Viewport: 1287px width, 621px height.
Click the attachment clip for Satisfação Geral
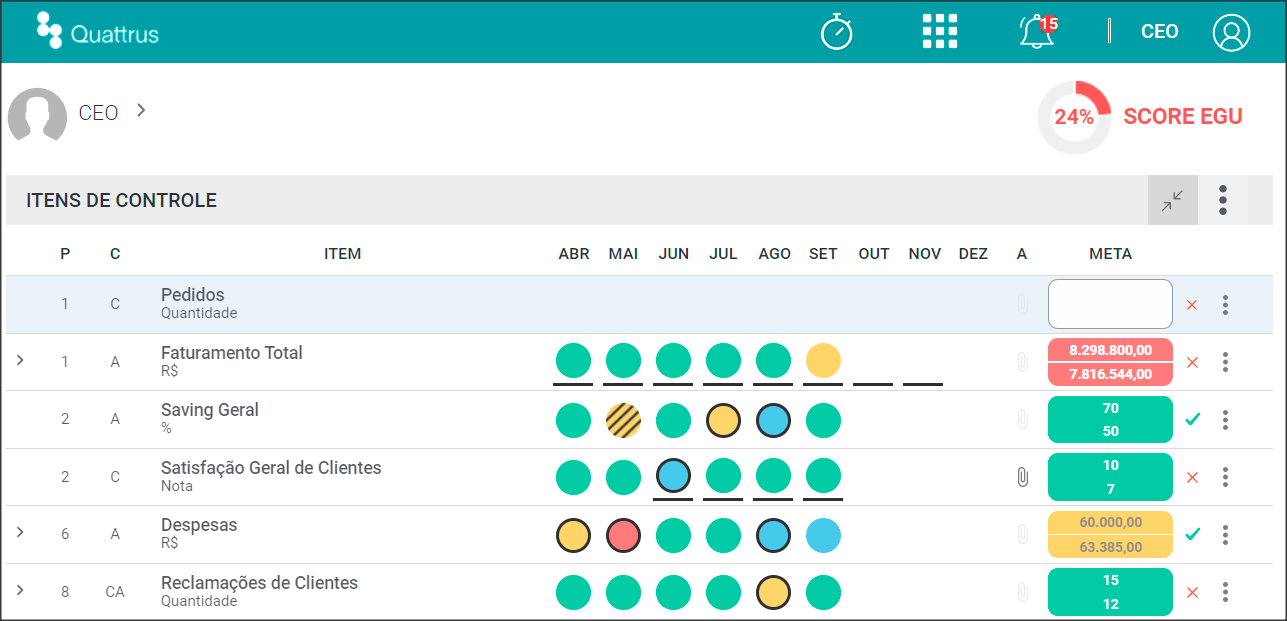click(x=1022, y=477)
